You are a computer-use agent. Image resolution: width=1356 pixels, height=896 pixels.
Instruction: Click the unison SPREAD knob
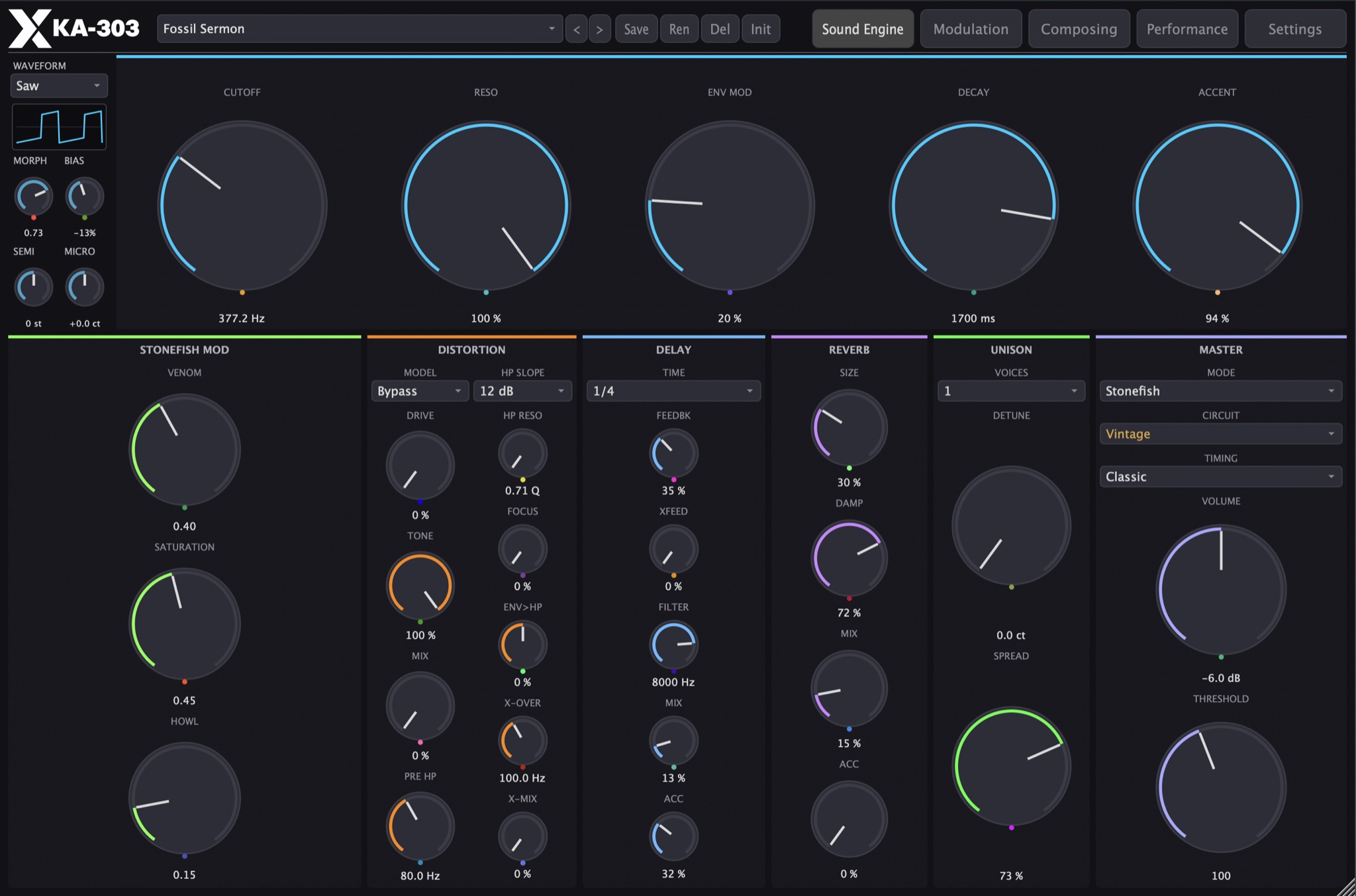1011,766
